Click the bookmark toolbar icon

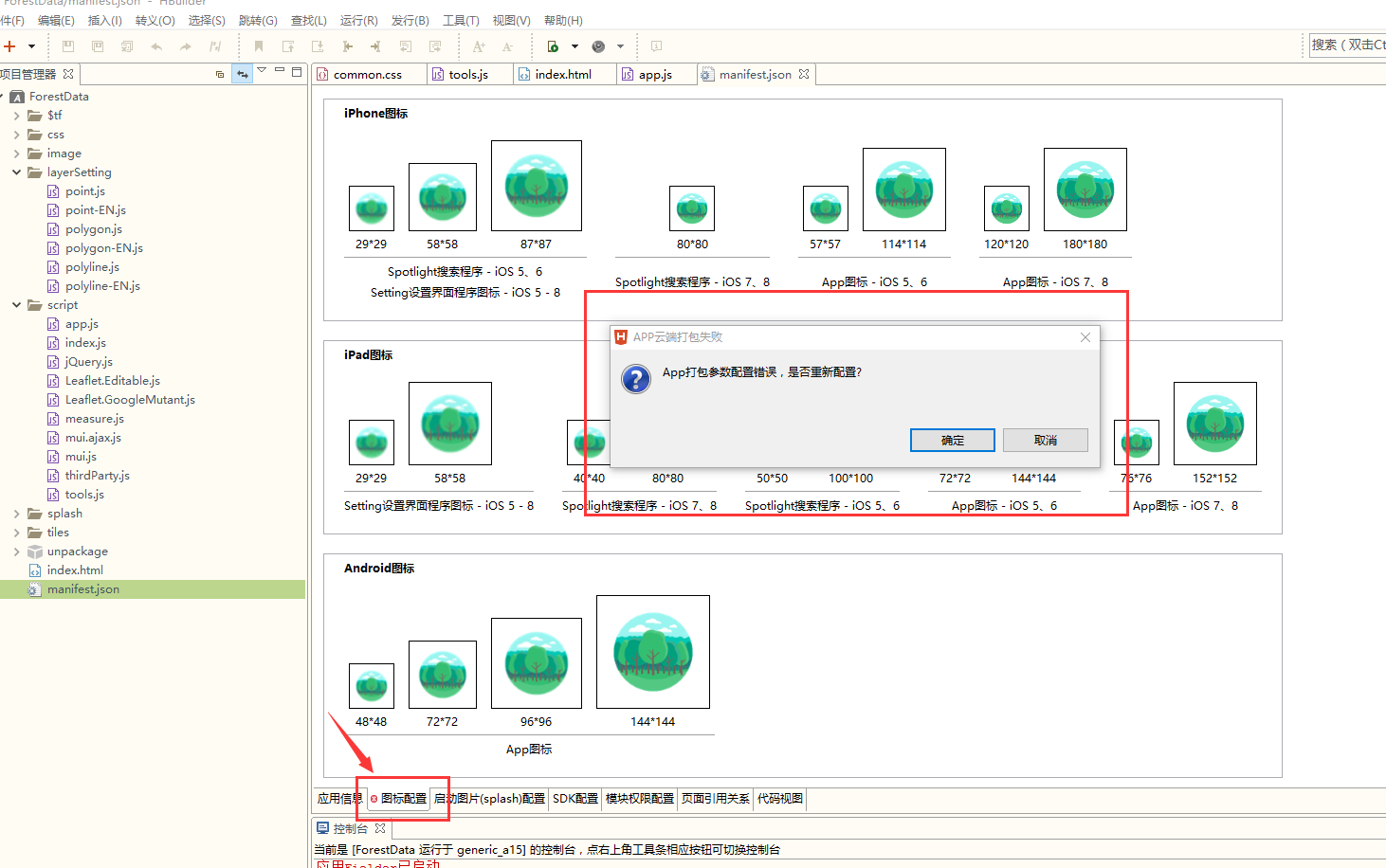point(258,46)
